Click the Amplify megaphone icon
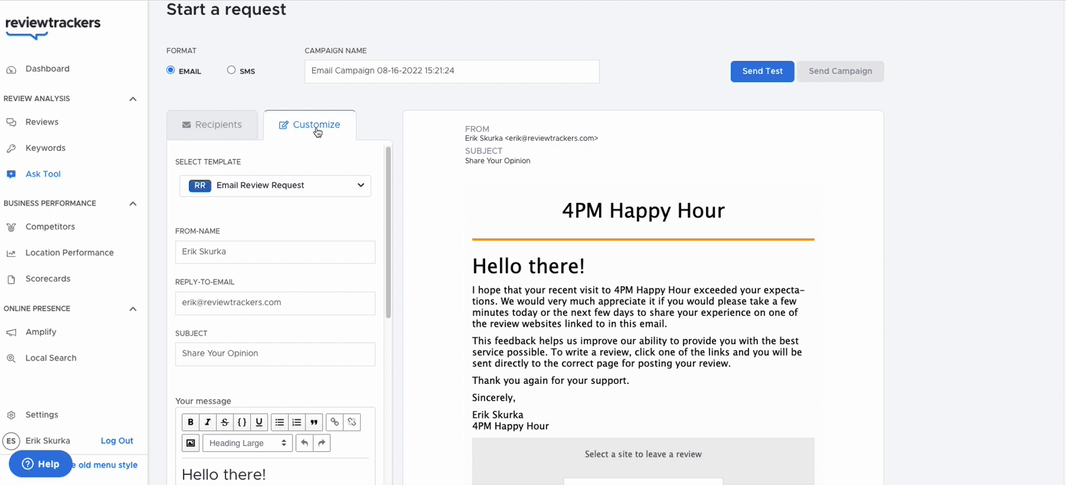 click(11, 333)
